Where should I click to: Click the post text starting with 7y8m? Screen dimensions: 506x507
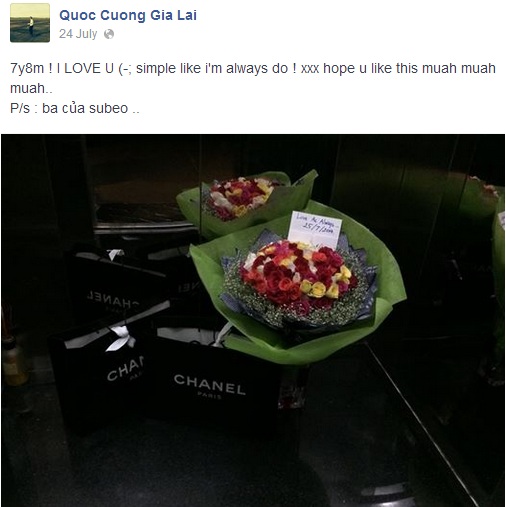point(253,78)
